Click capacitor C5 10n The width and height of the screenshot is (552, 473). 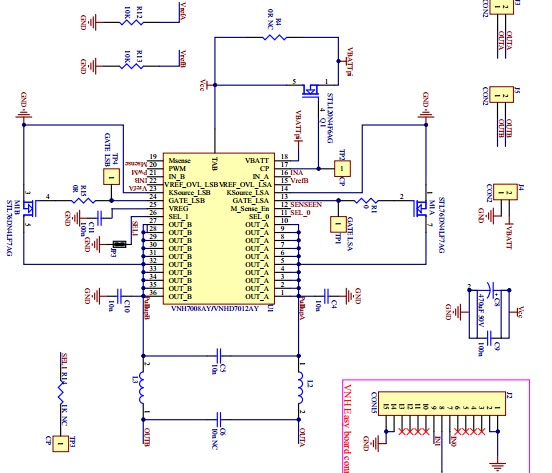[219, 356]
